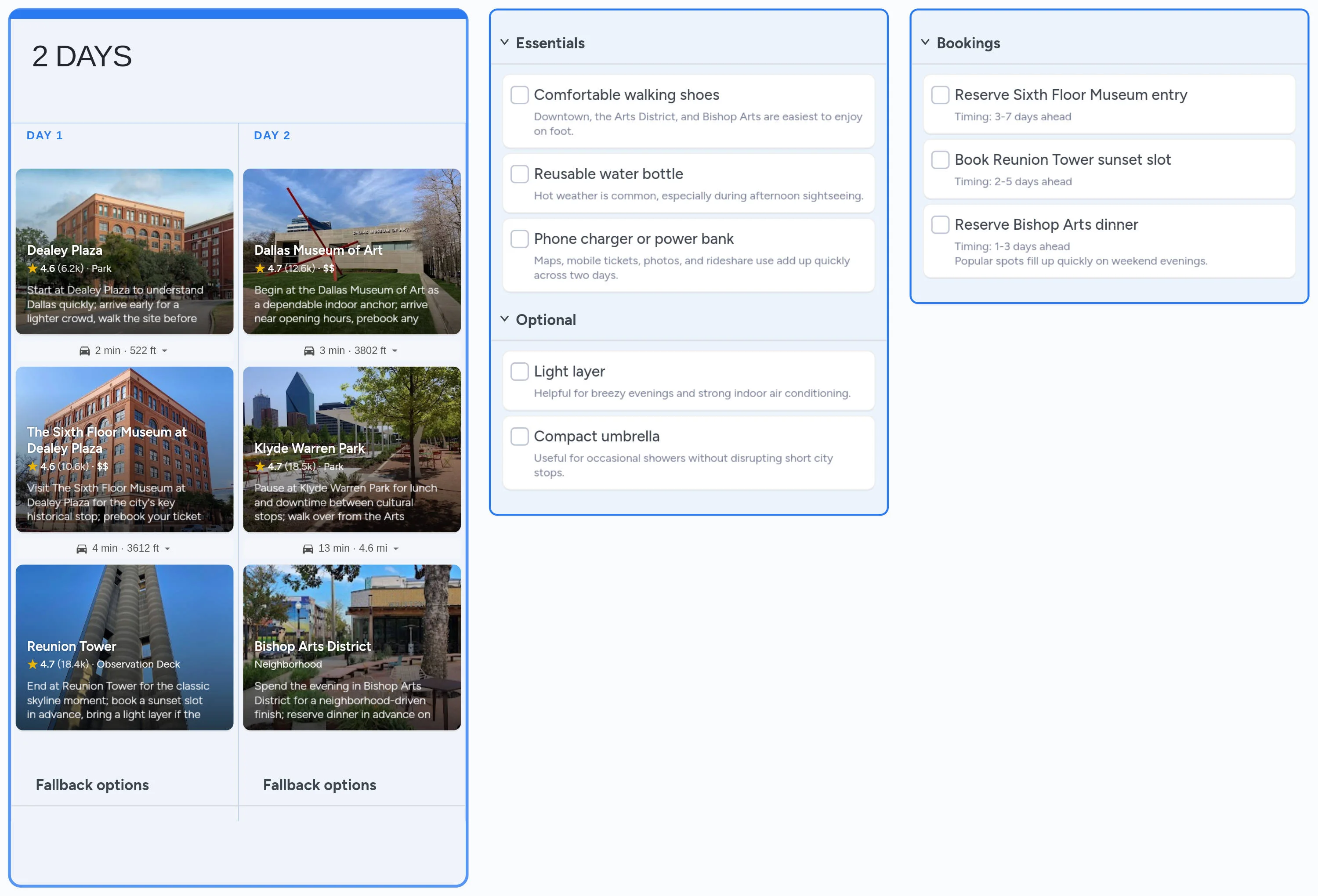Mark Reserve Sixth Floor Museum entry done
The width and height of the screenshot is (1318, 896).
940,95
